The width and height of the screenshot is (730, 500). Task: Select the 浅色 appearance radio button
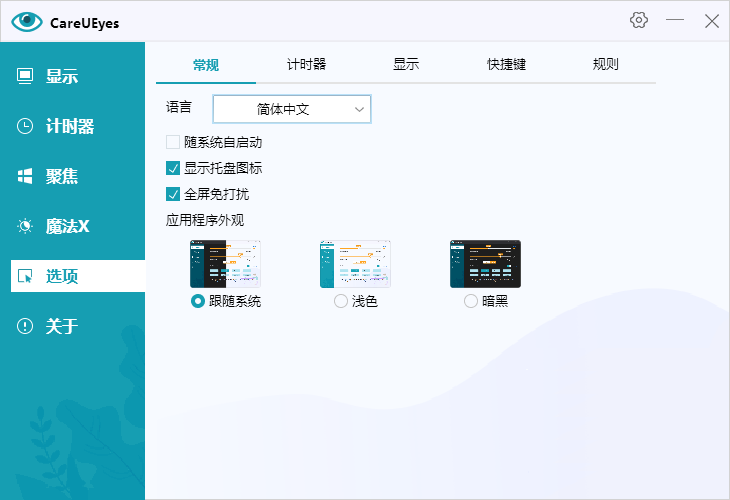pyautogui.click(x=341, y=301)
